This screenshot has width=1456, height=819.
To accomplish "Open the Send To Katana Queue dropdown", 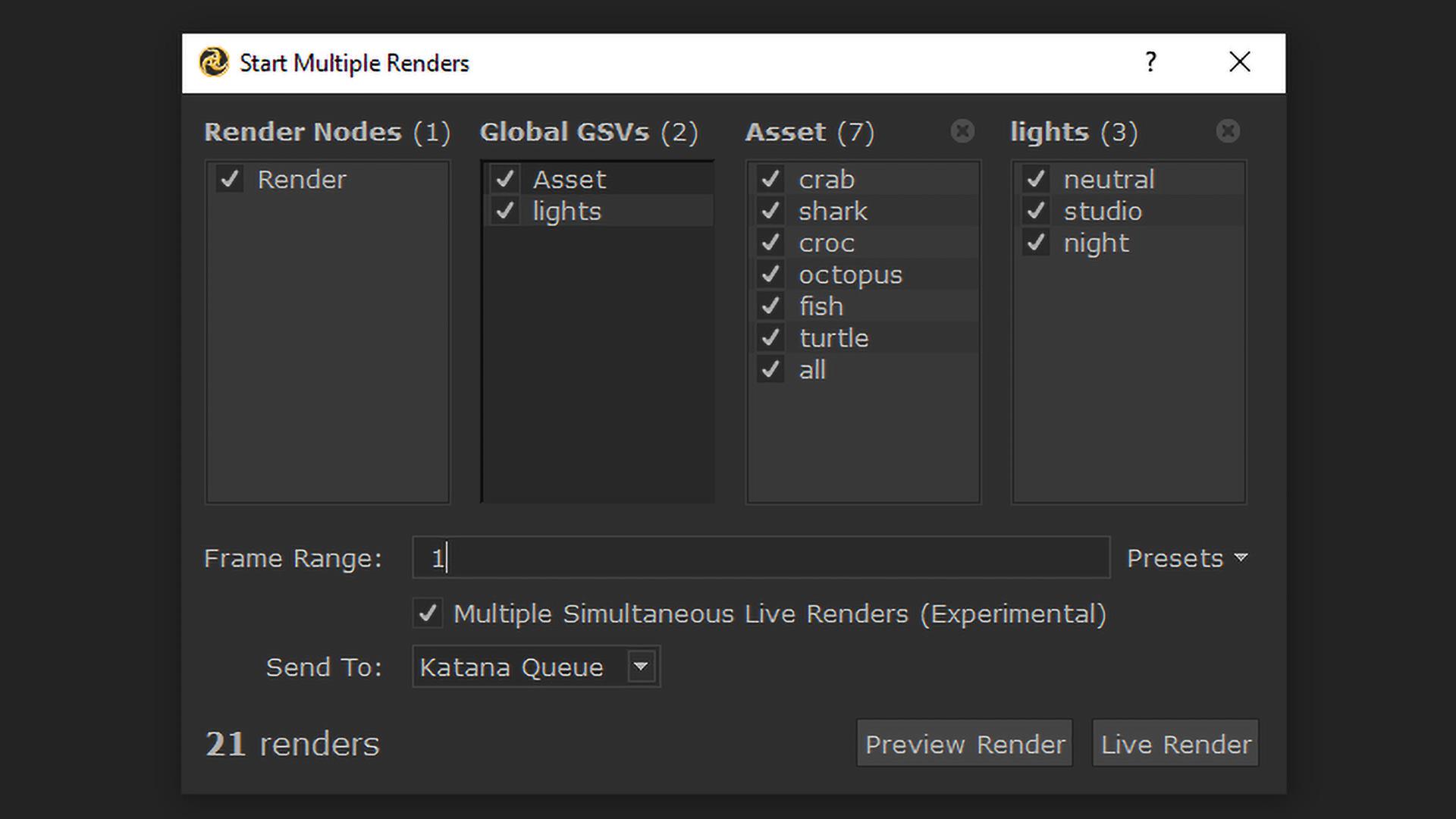I will [x=523, y=667].
